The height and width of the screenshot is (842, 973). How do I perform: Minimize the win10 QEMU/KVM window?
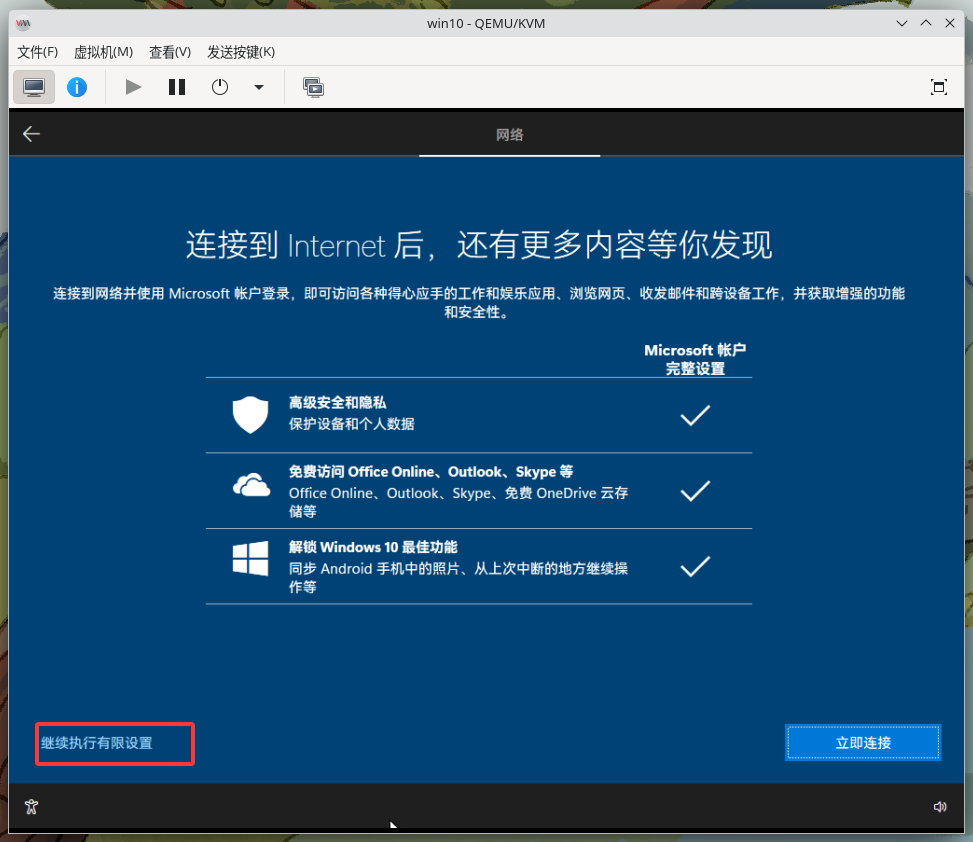[902, 23]
